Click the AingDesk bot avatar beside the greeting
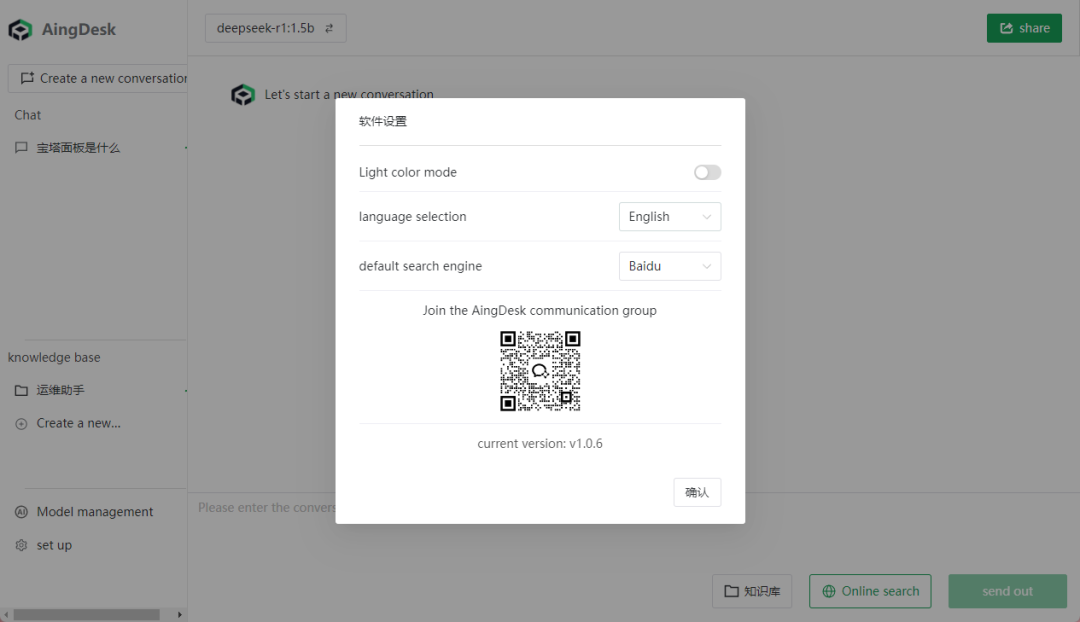 click(243, 94)
